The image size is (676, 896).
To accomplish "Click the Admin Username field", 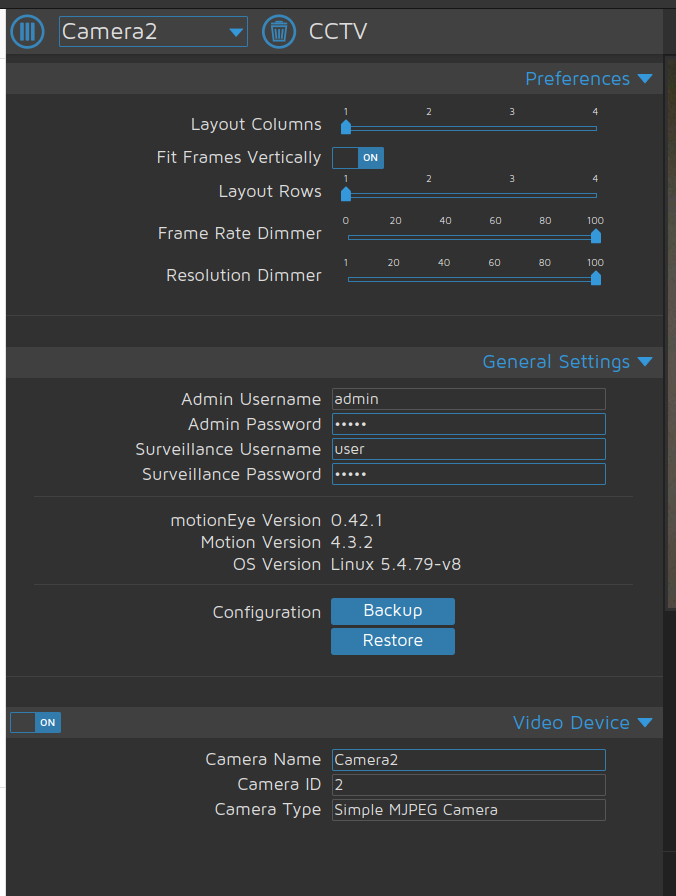I will pyautogui.click(x=468, y=399).
